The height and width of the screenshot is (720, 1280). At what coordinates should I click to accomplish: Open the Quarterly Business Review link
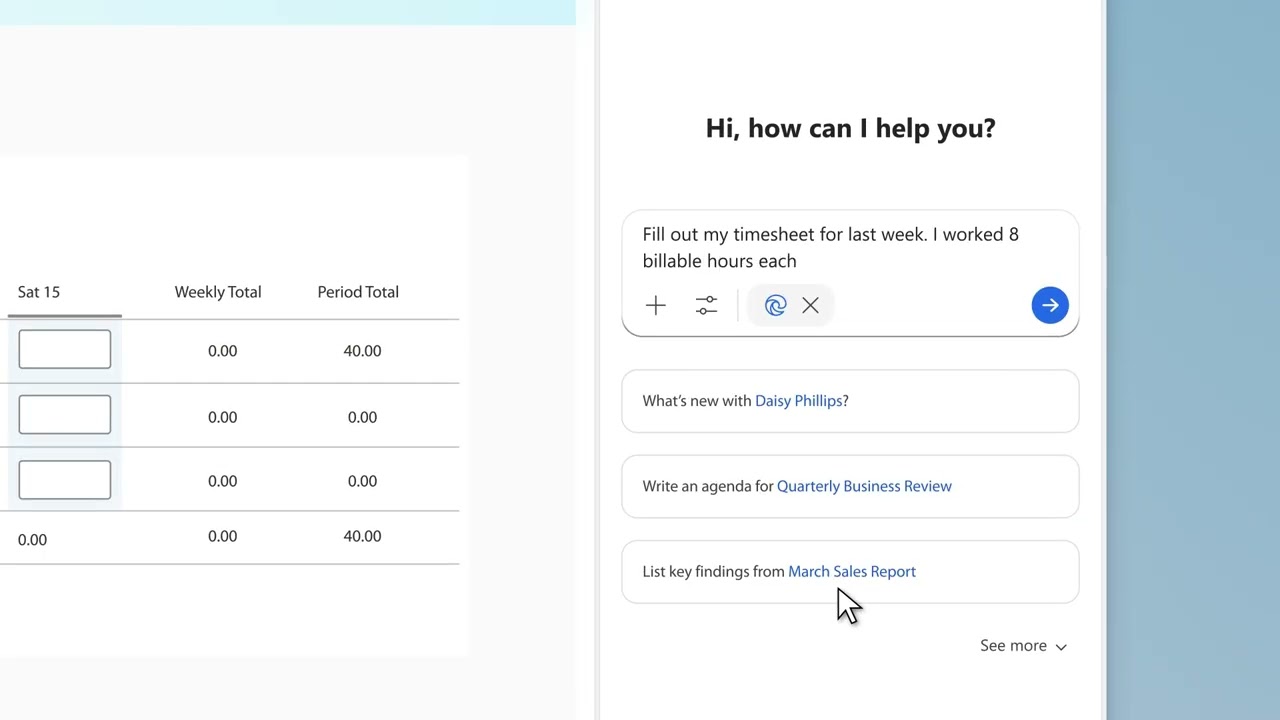point(864,486)
